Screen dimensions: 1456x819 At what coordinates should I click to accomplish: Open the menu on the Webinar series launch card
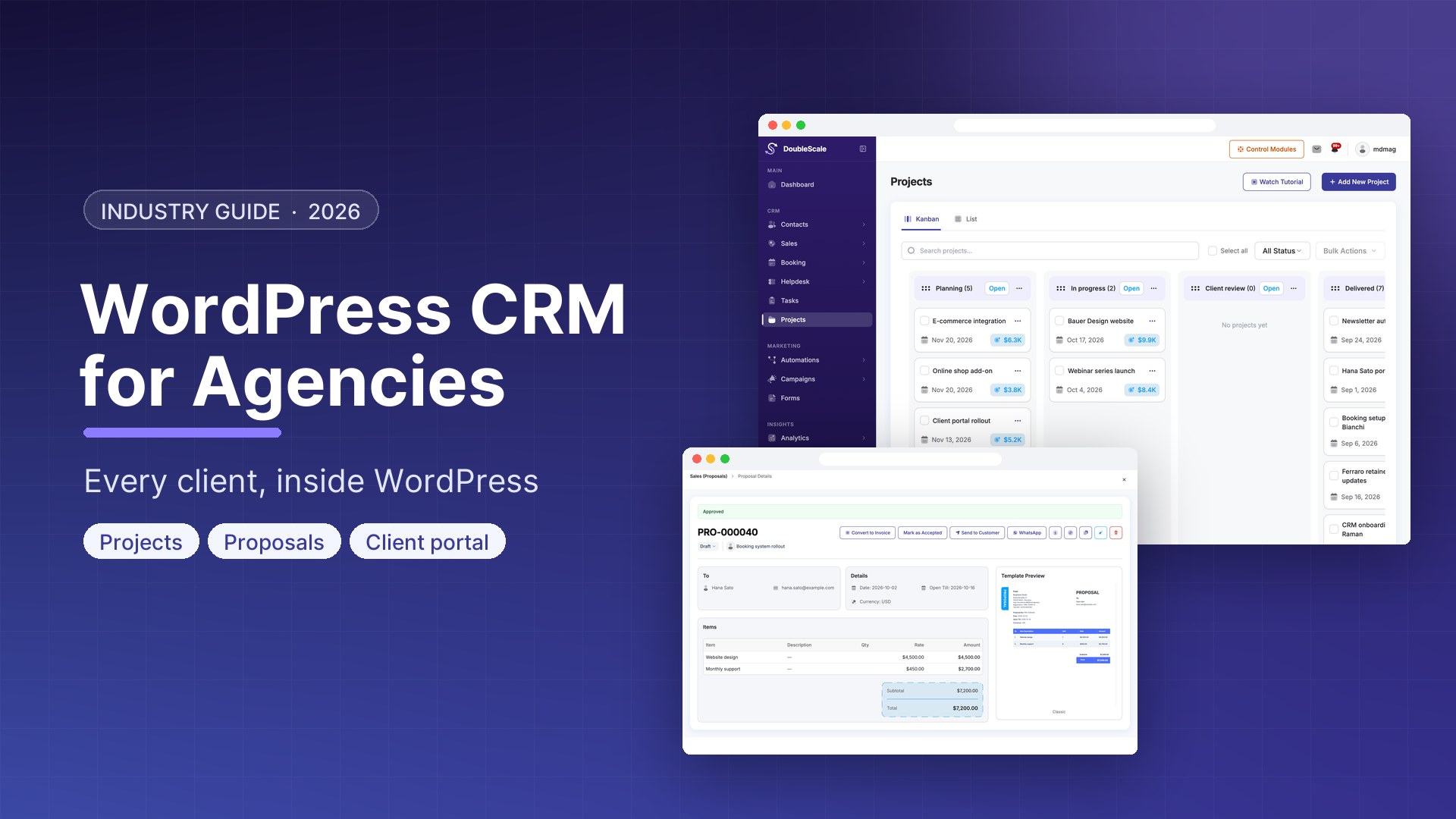[1152, 371]
